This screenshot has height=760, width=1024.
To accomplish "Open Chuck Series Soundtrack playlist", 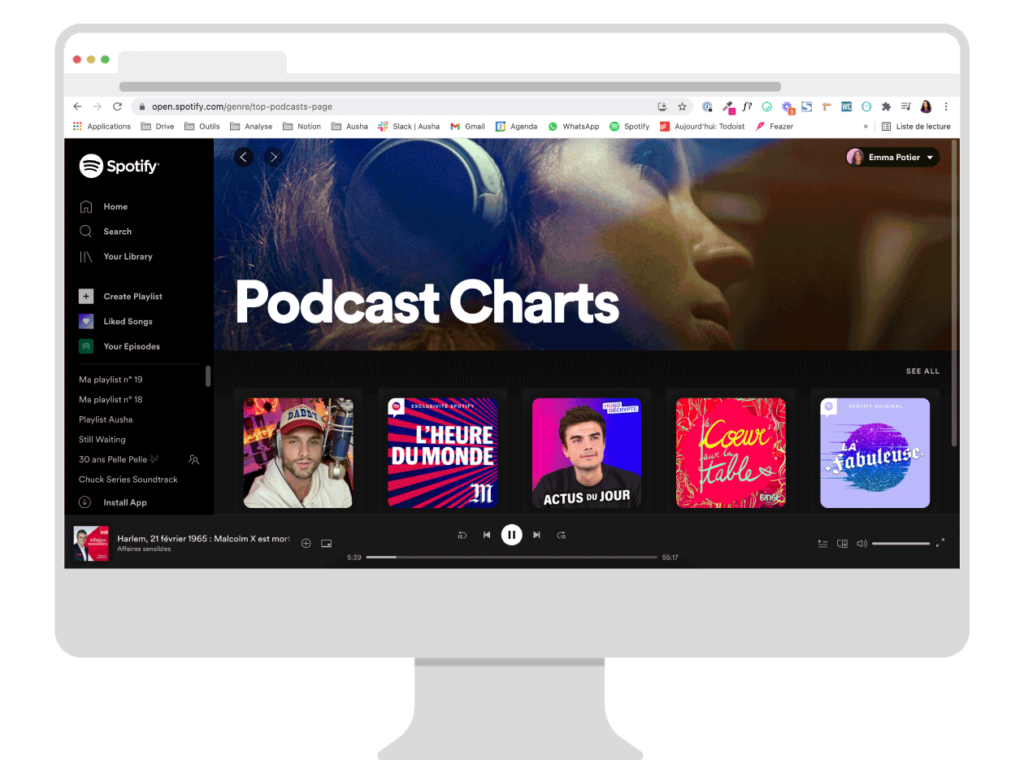I will (x=128, y=479).
